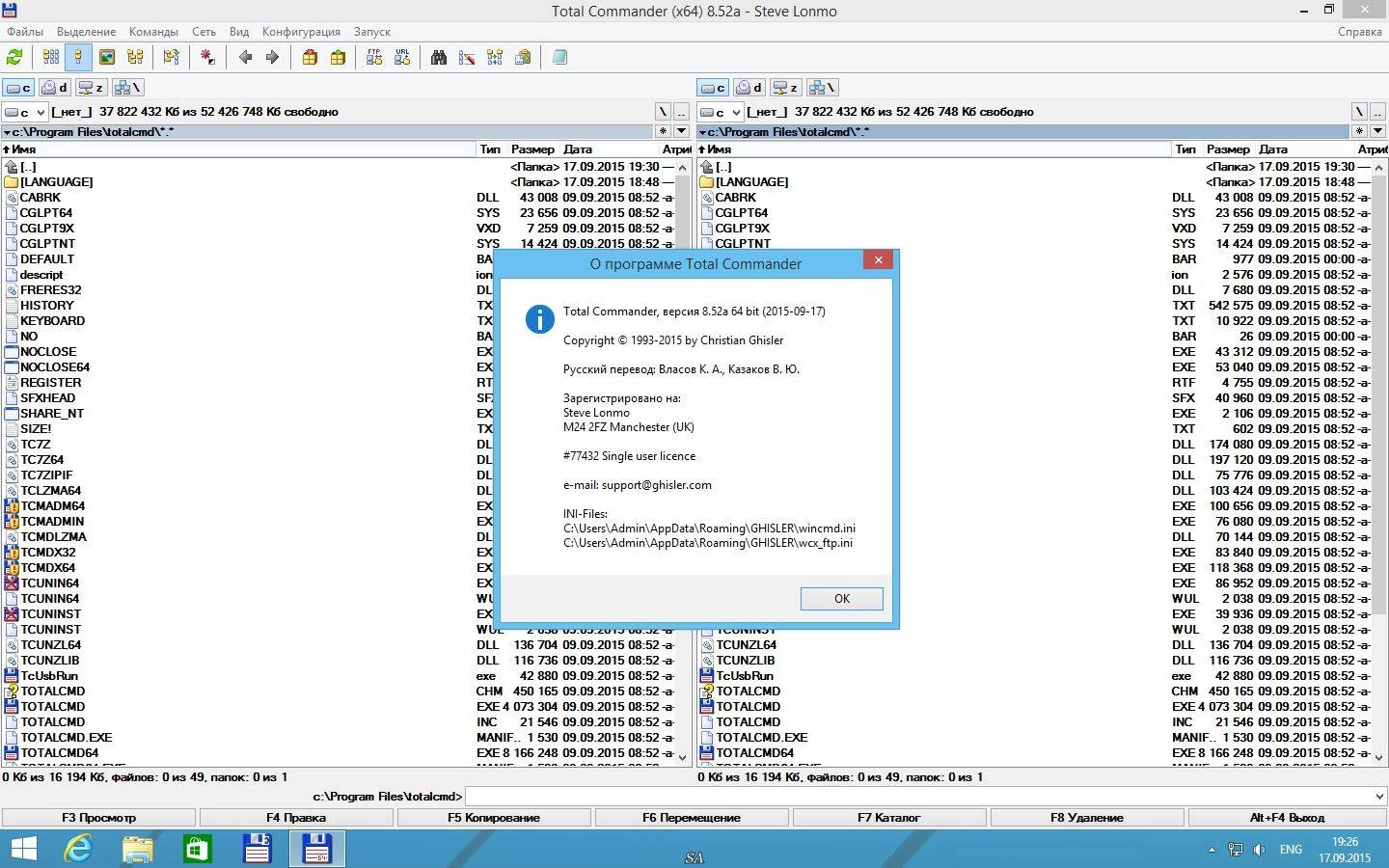Click the F3 Просмотр button
Image resolution: width=1389 pixels, height=868 pixels.
click(x=99, y=818)
